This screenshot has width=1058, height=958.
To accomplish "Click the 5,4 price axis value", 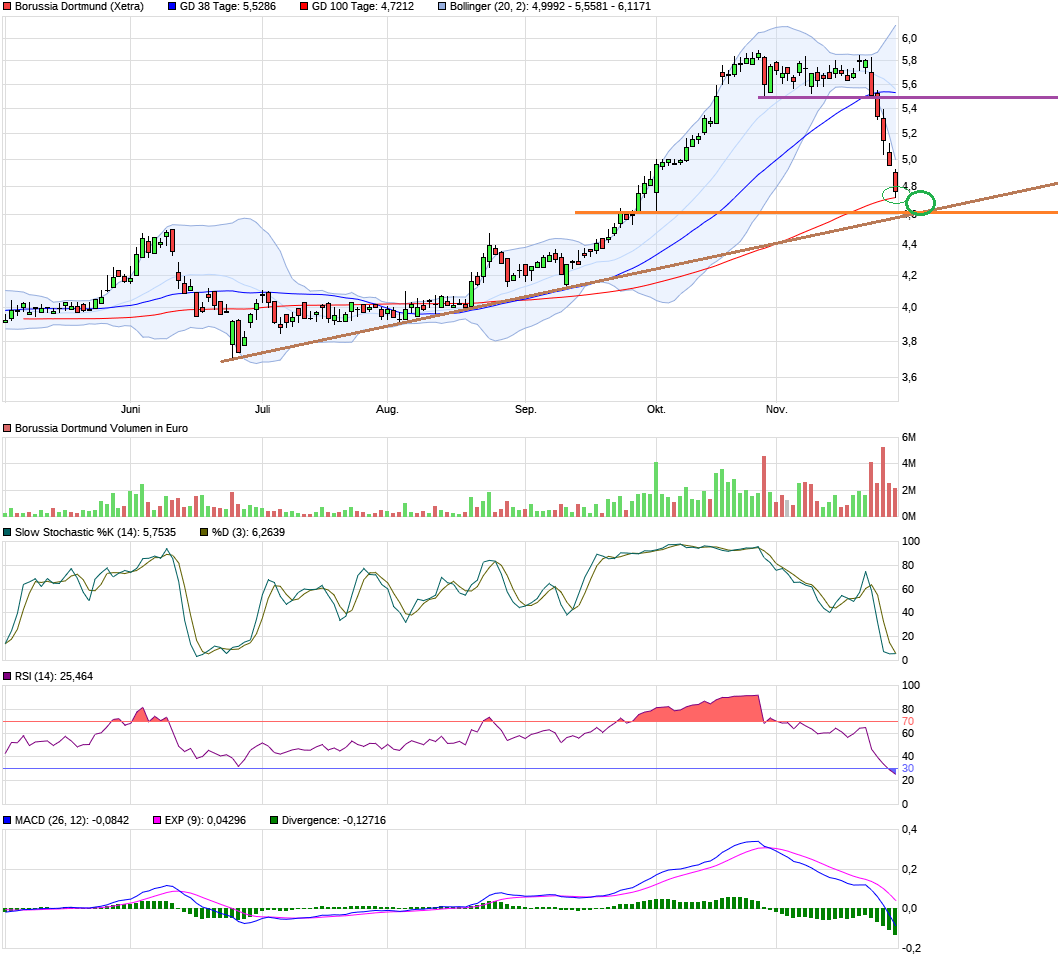I will pos(910,108).
